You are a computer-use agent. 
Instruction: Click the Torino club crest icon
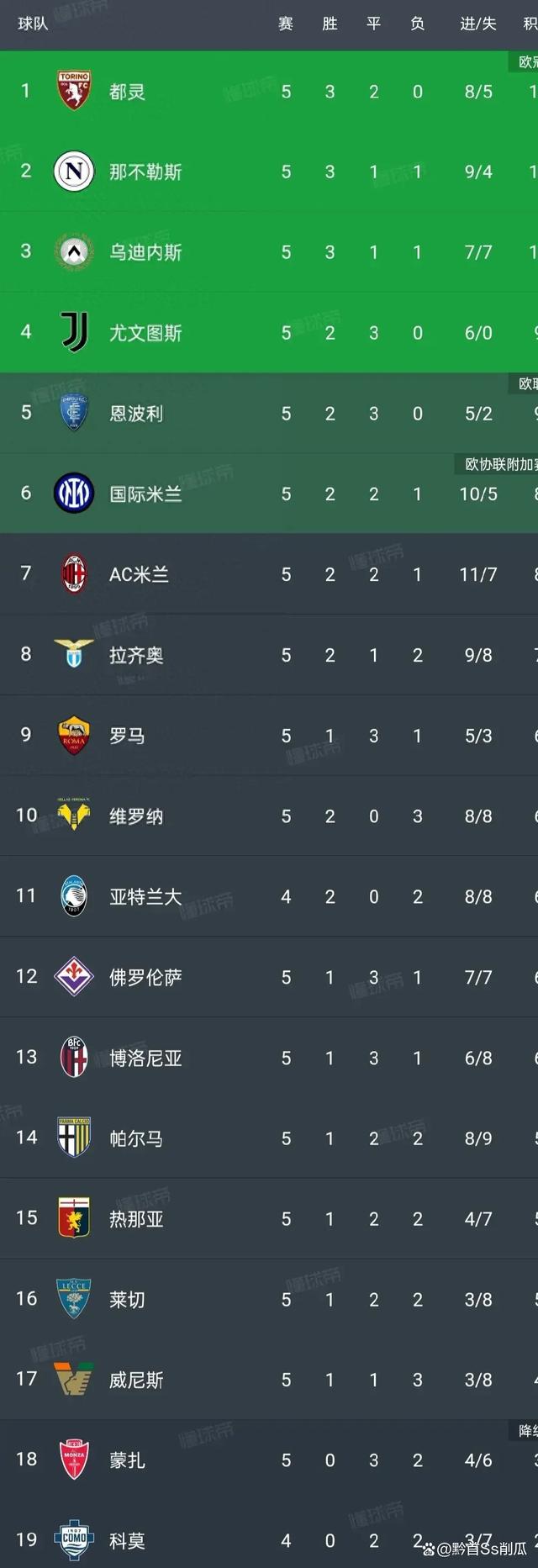click(74, 91)
